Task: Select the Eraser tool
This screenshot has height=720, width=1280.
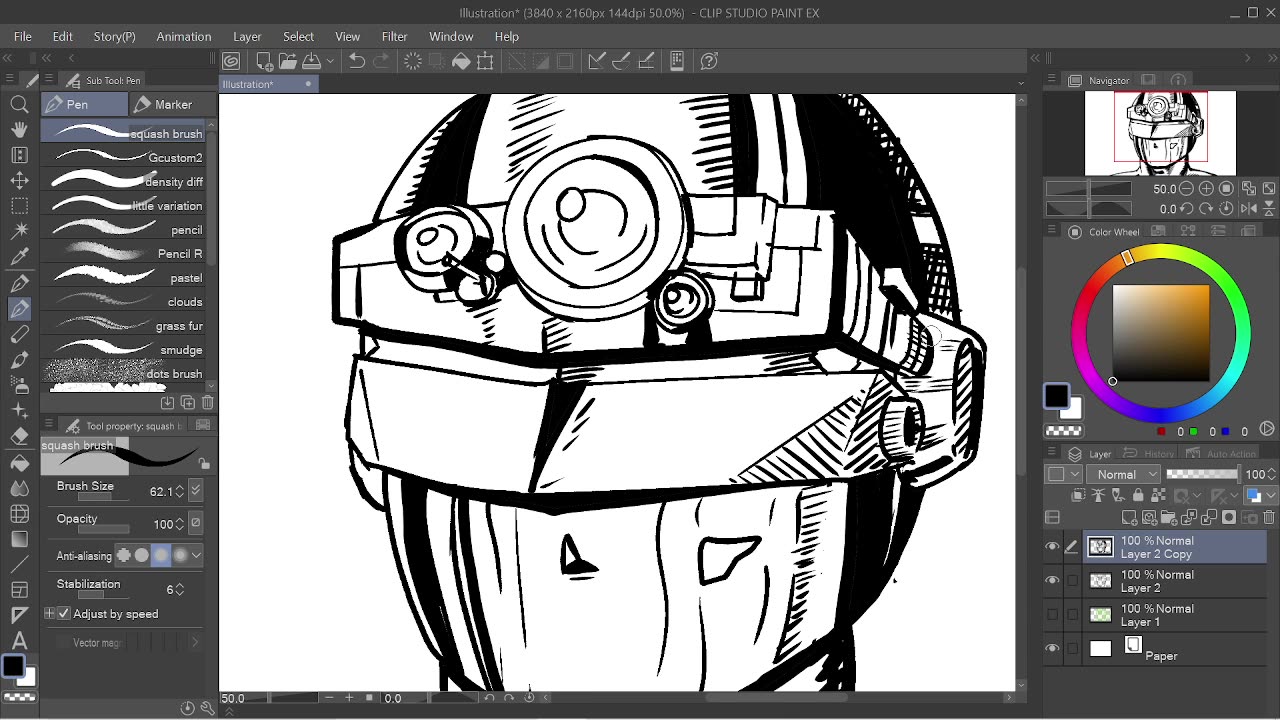Action: point(19,437)
